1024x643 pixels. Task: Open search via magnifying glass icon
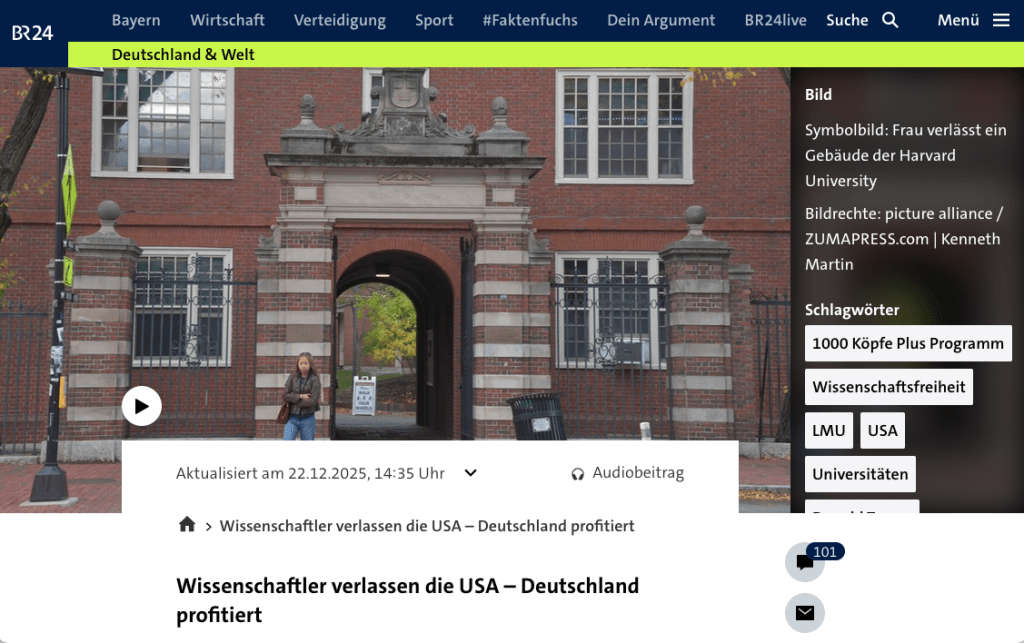click(x=890, y=20)
